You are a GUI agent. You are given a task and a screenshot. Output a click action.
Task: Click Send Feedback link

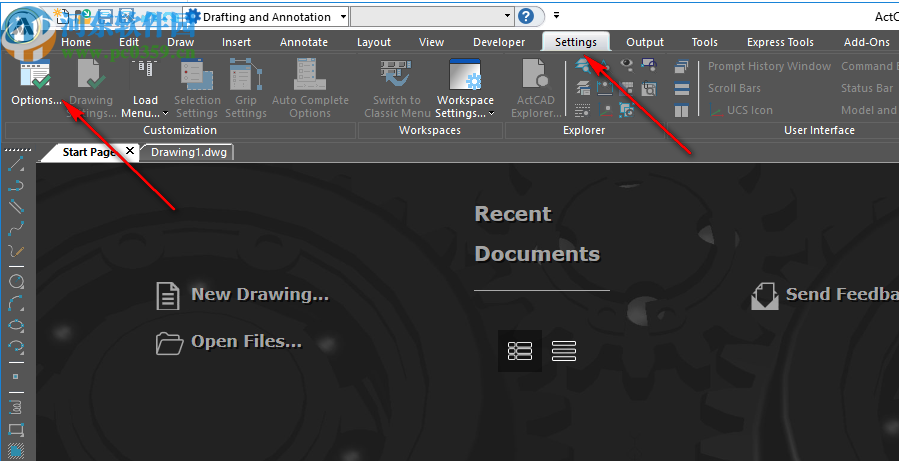point(824,295)
